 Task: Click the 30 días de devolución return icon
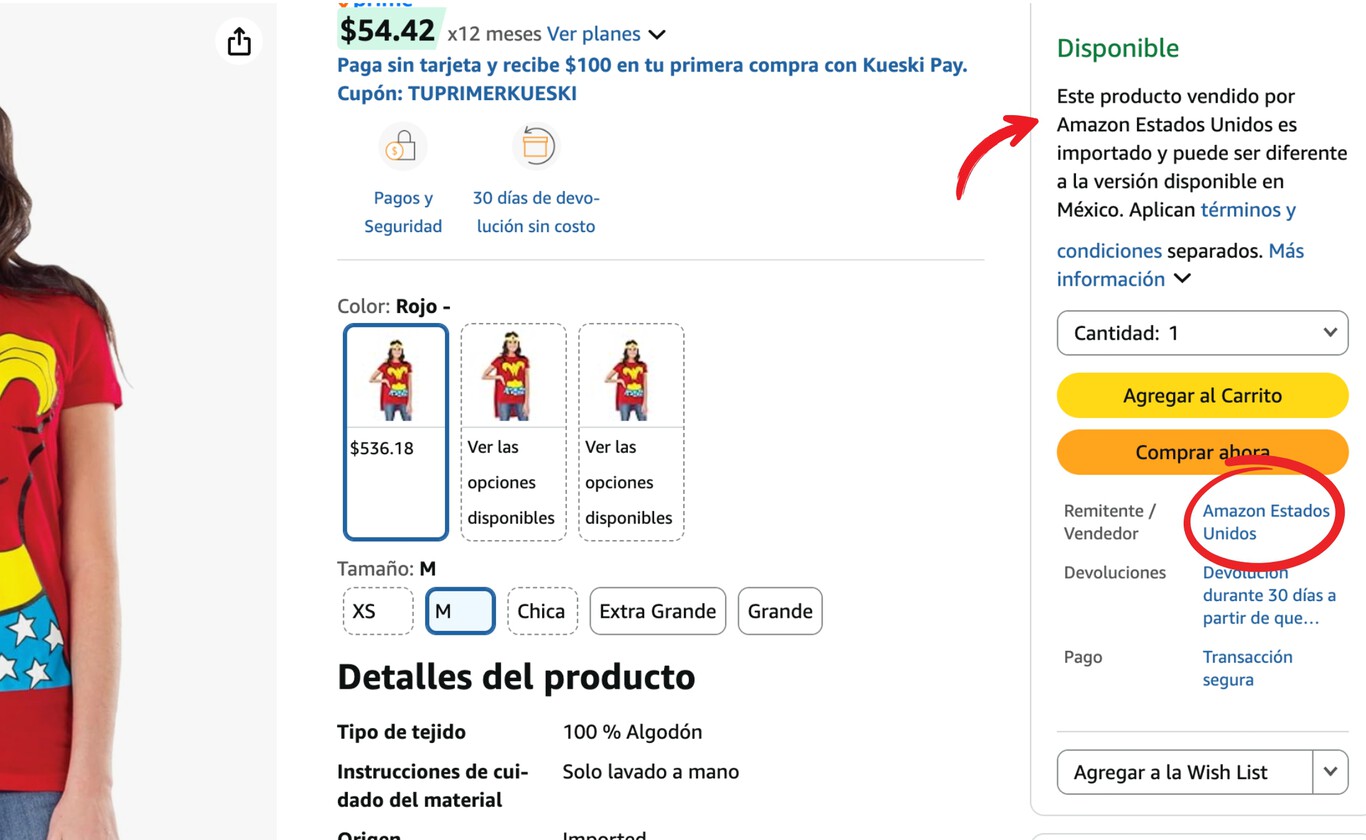point(536,146)
